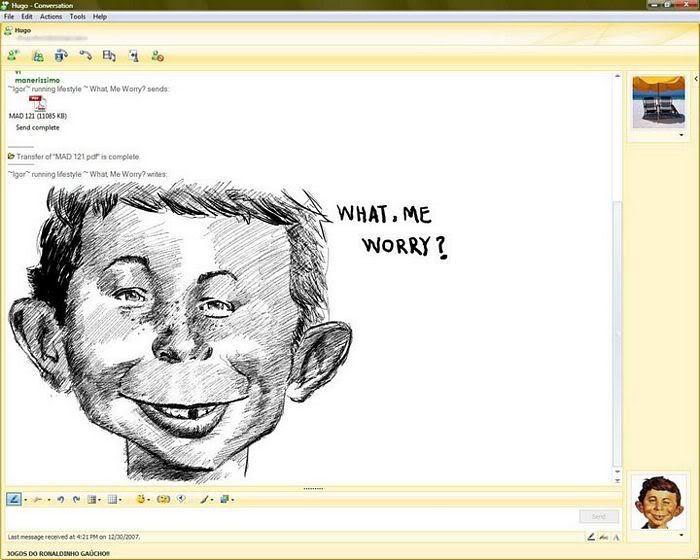Switch to handwriting mode icon near Send
This screenshot has height=560, width=700.
pyautogui.click(x=591, y=537)
